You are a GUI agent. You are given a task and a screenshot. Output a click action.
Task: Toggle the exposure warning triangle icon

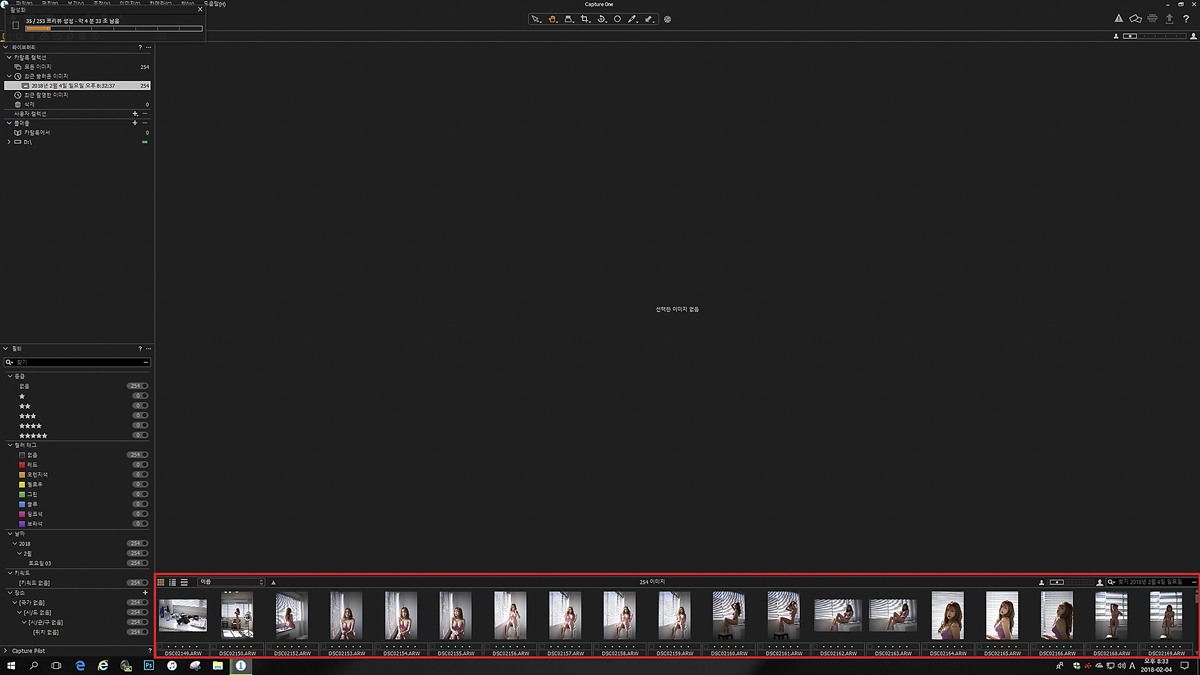pos(1119,19)
